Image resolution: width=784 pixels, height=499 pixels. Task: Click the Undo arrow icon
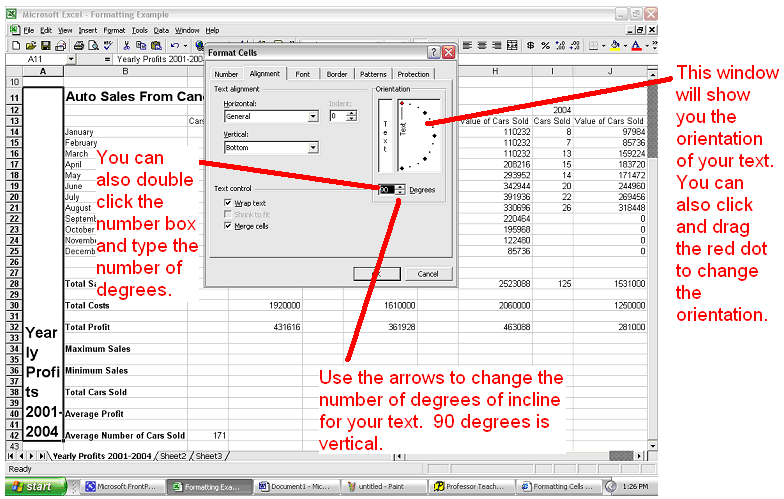tap(174, 46)
